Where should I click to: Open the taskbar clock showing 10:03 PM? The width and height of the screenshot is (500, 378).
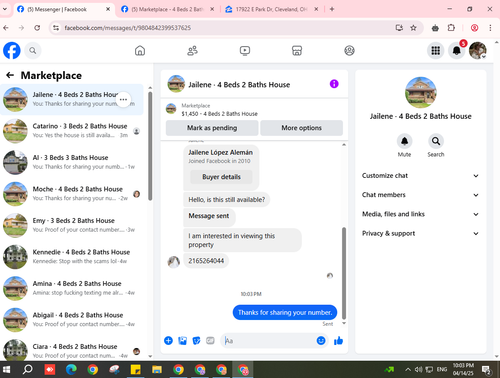(x=463, y=369)
